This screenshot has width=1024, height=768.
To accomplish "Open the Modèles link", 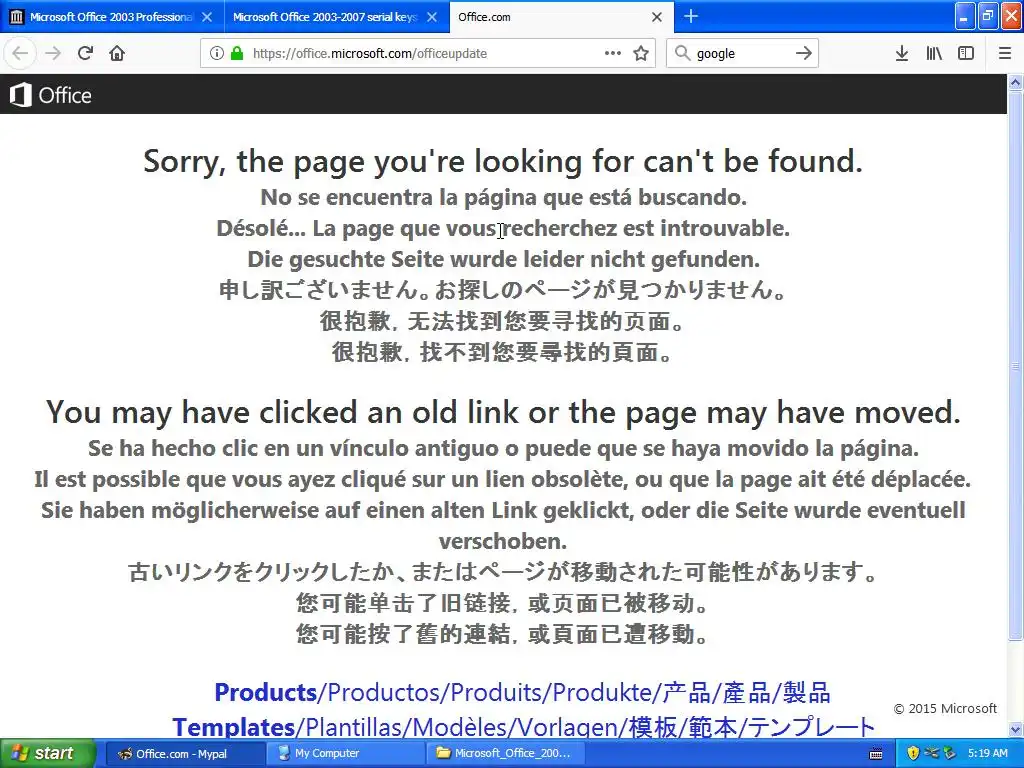I will (463, 727).
